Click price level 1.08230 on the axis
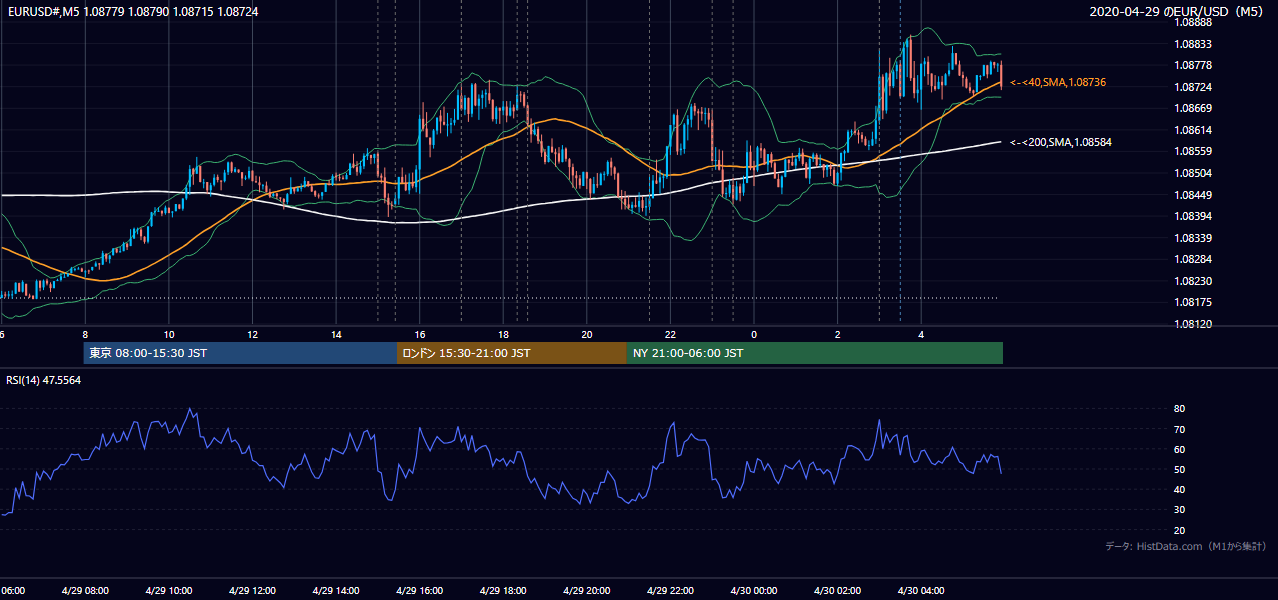This screenshot has width=1278, height=600. pos(1193,281)
